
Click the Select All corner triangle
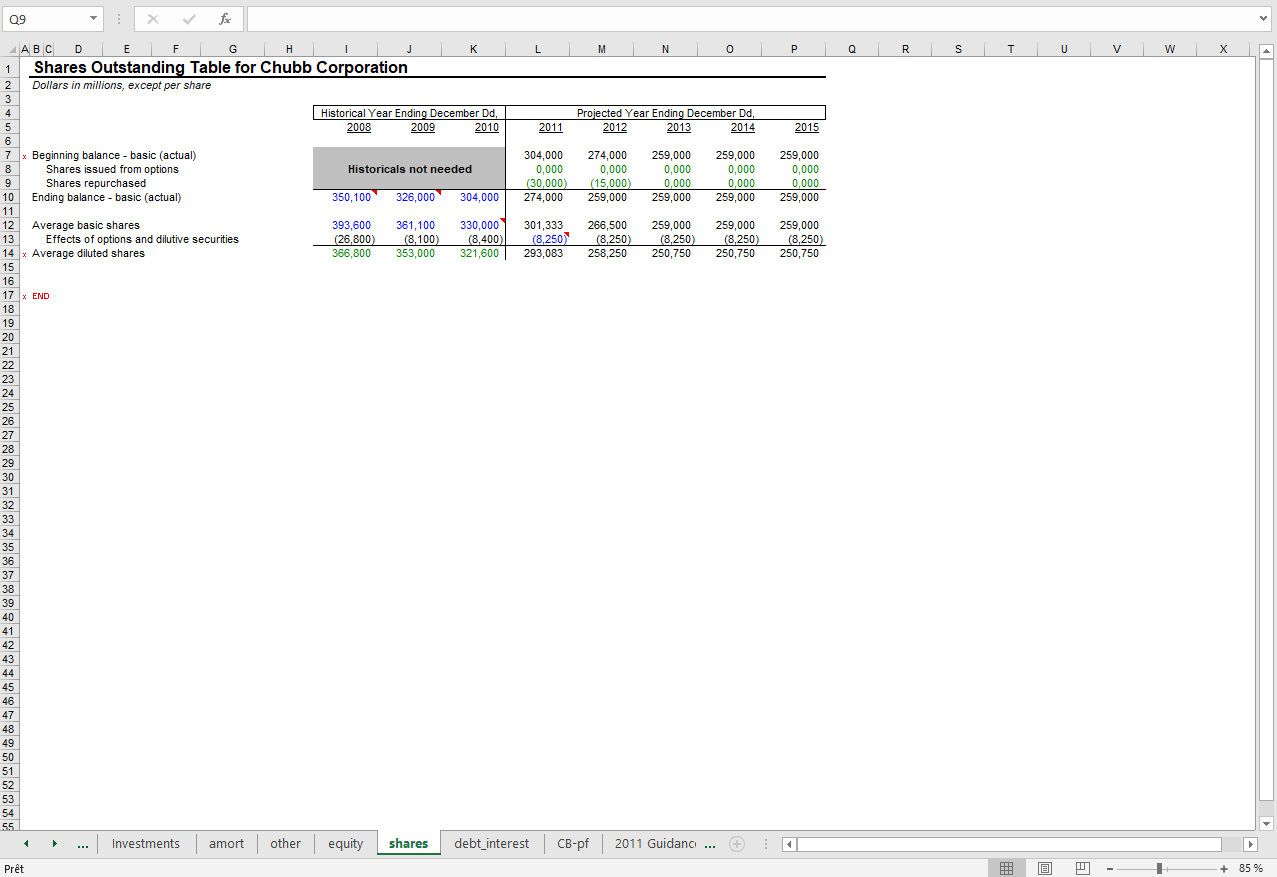click(12, 49)
